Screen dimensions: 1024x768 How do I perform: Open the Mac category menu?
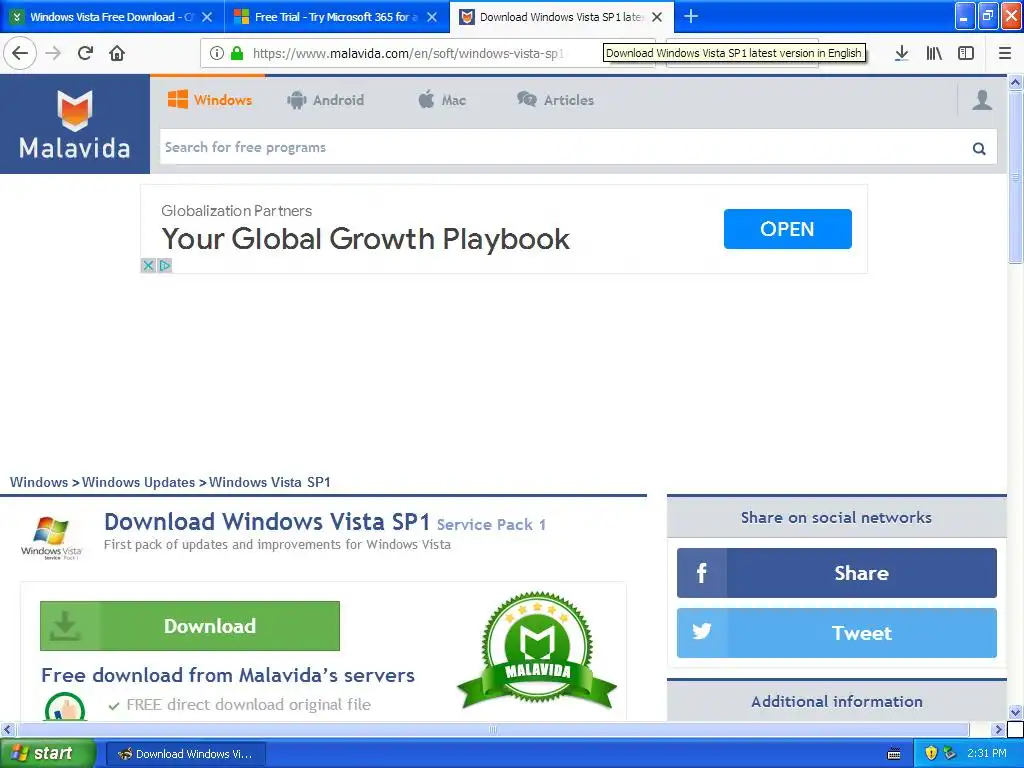(x=442, y=100)
